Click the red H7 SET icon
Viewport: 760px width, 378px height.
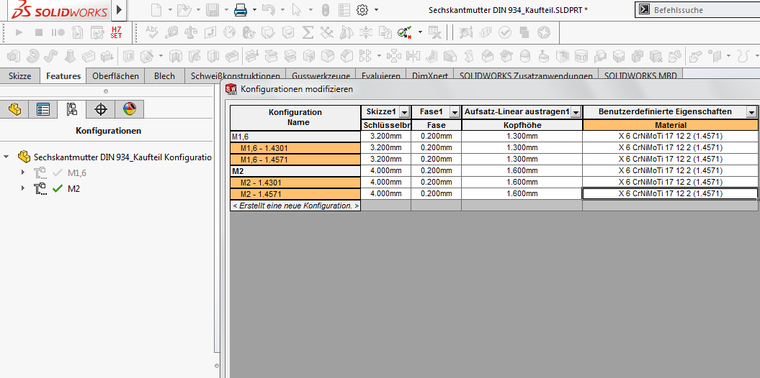(116, 32)
